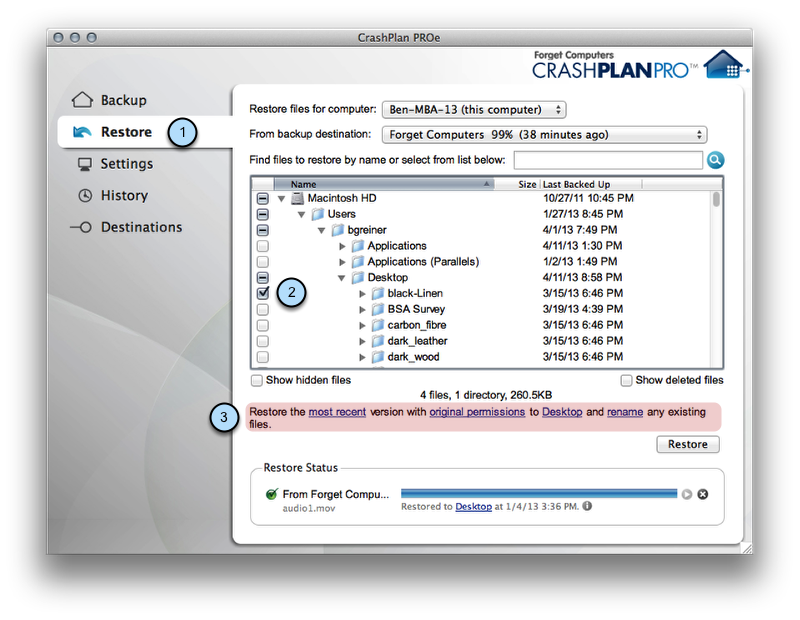The image size is (800, 620).
Task: Click the black-Linen folder icon
Action: (378, 293)
